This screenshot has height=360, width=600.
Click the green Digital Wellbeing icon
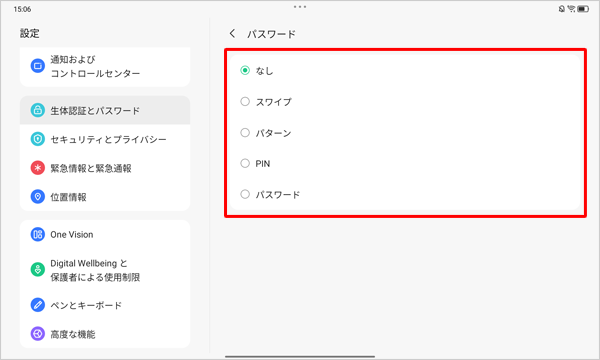point(38,270)
